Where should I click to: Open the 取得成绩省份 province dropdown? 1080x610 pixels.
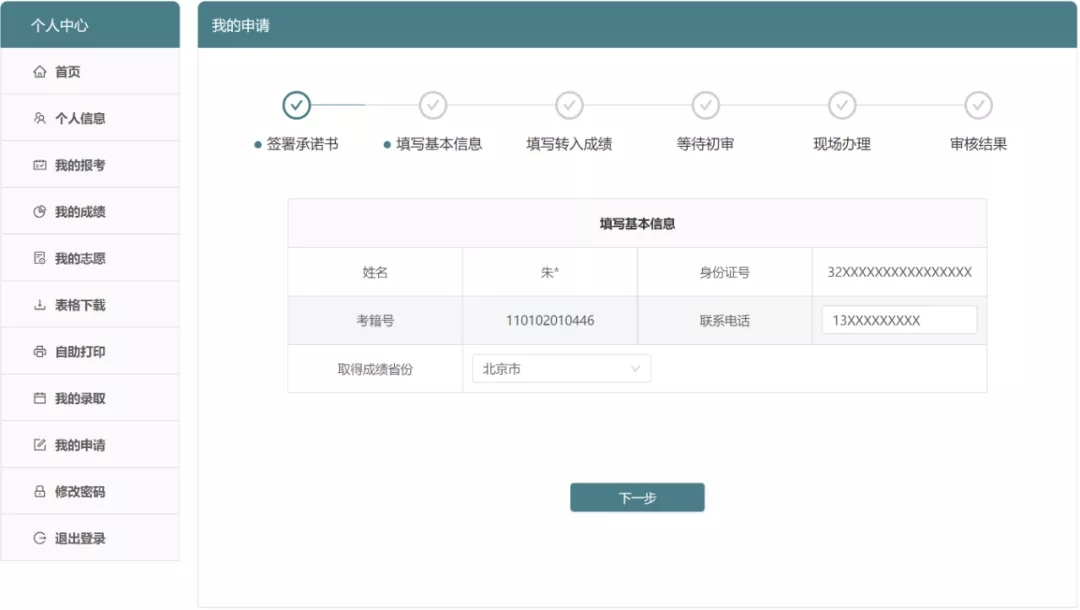[x=561, y=368]
